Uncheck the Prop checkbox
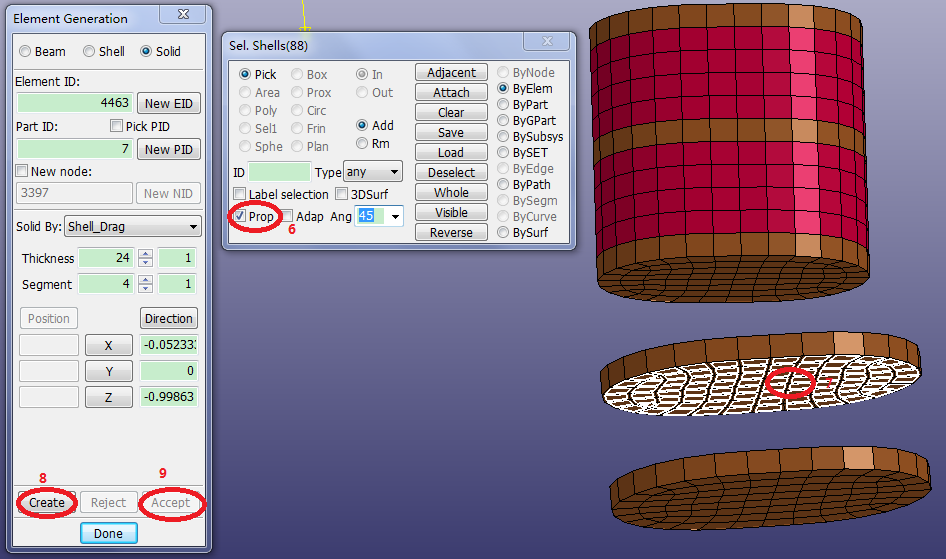This screenshot has height=559, width=946. [239, 216]
